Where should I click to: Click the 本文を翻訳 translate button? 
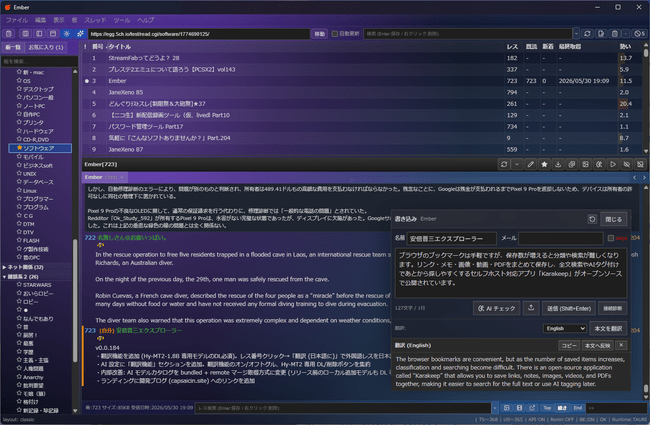(x=608, y=328)
